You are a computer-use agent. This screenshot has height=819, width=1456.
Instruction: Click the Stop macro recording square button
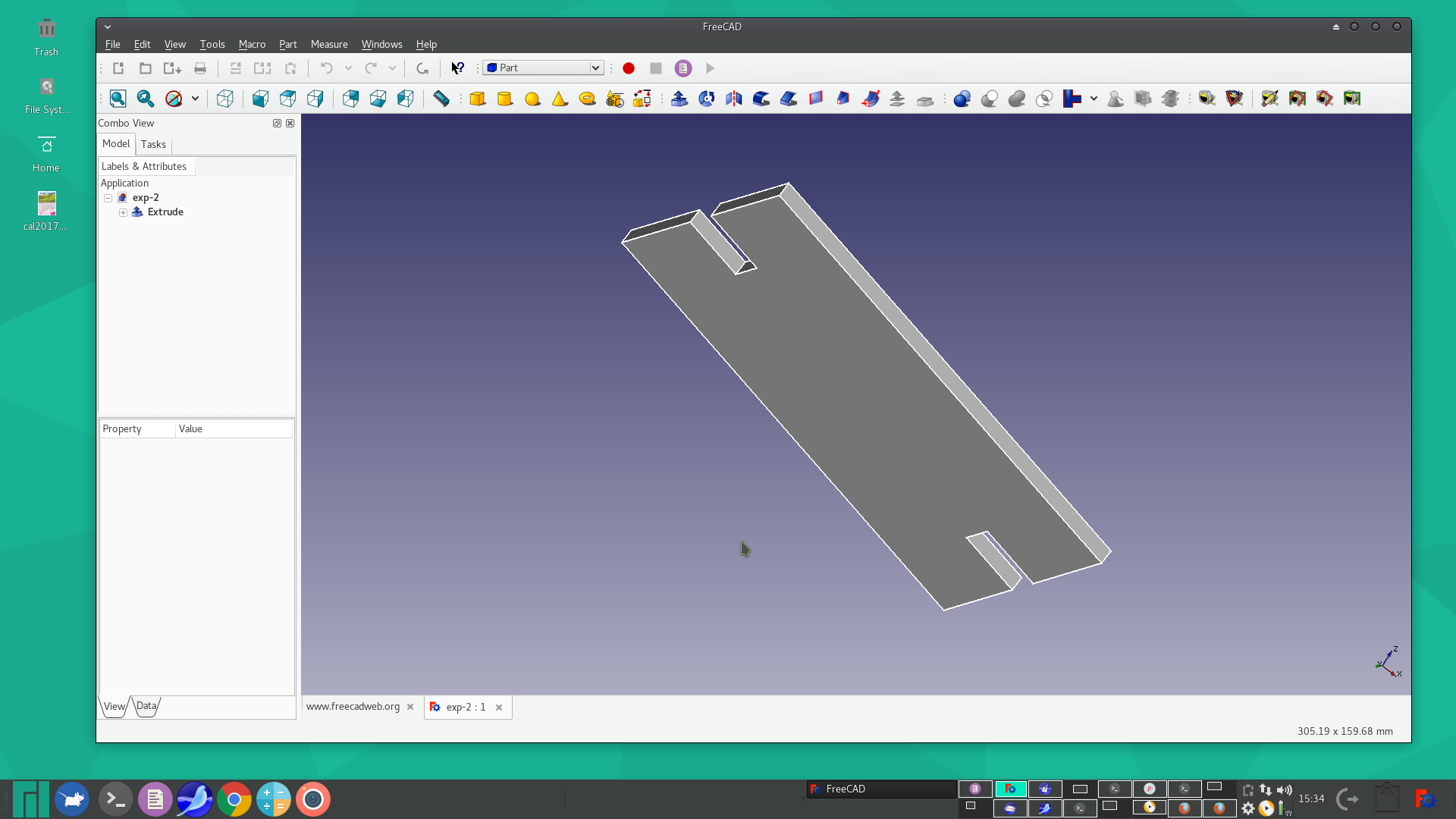coord(656,68)
